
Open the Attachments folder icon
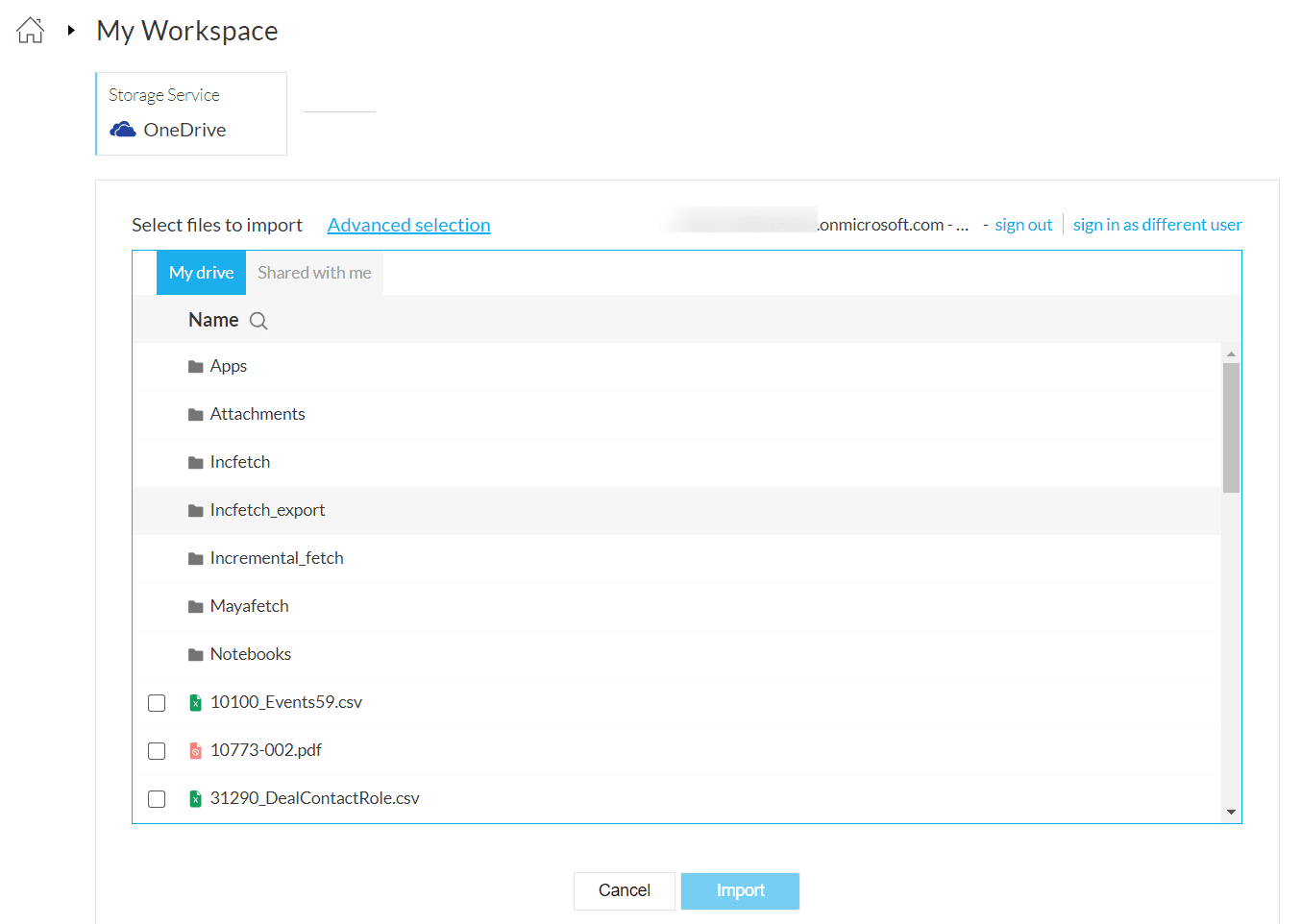point(196,415)
